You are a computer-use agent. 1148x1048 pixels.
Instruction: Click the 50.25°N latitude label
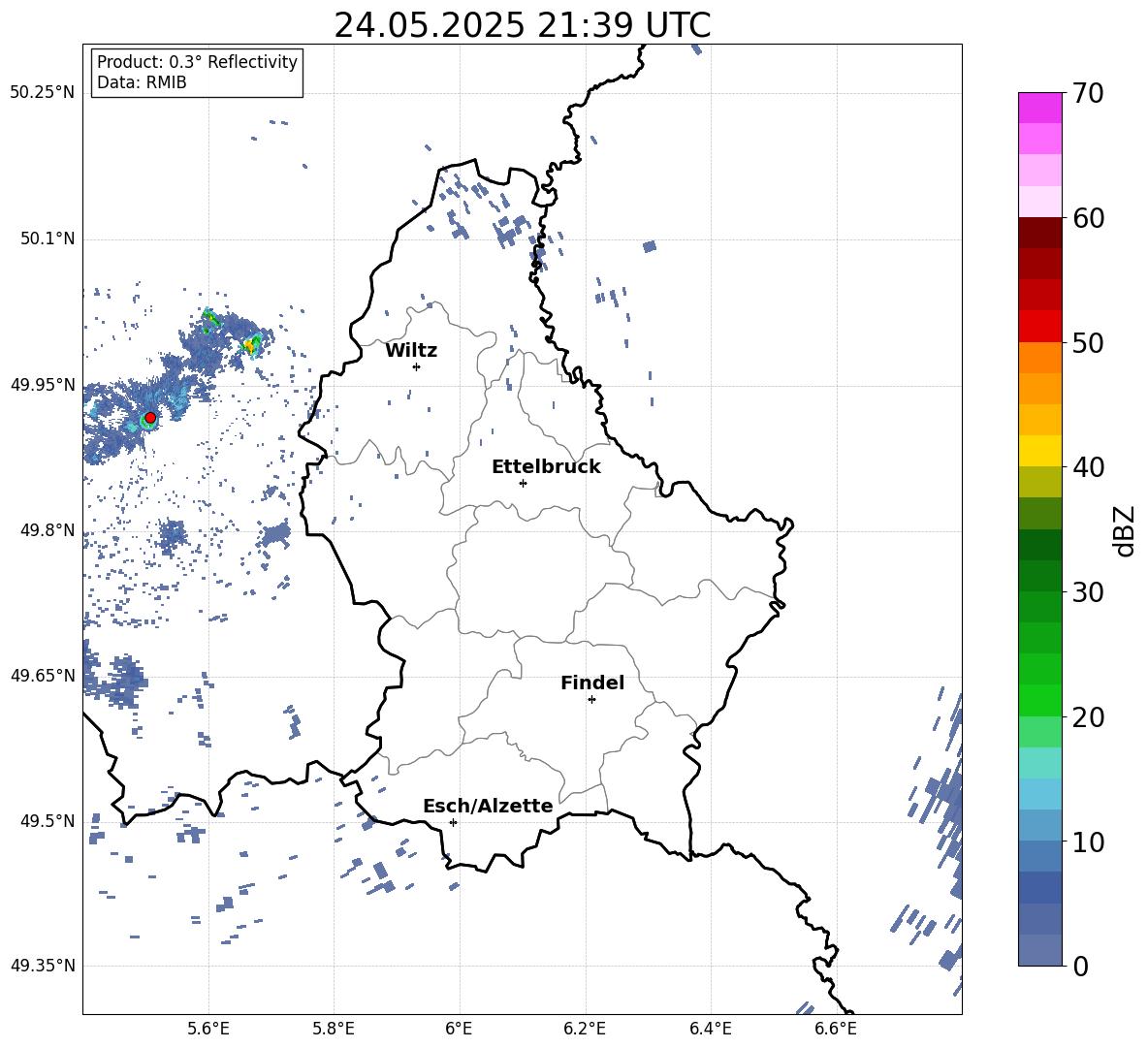point(43,93)
